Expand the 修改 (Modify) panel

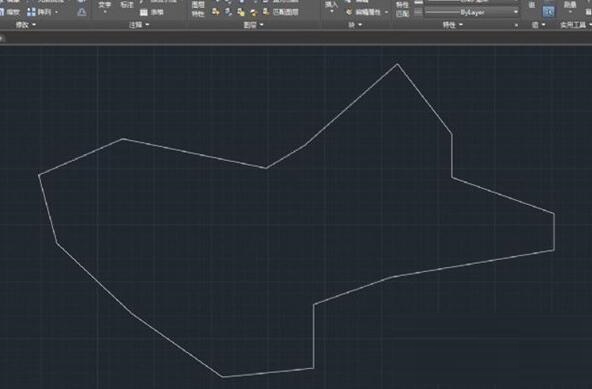(26, 25)
